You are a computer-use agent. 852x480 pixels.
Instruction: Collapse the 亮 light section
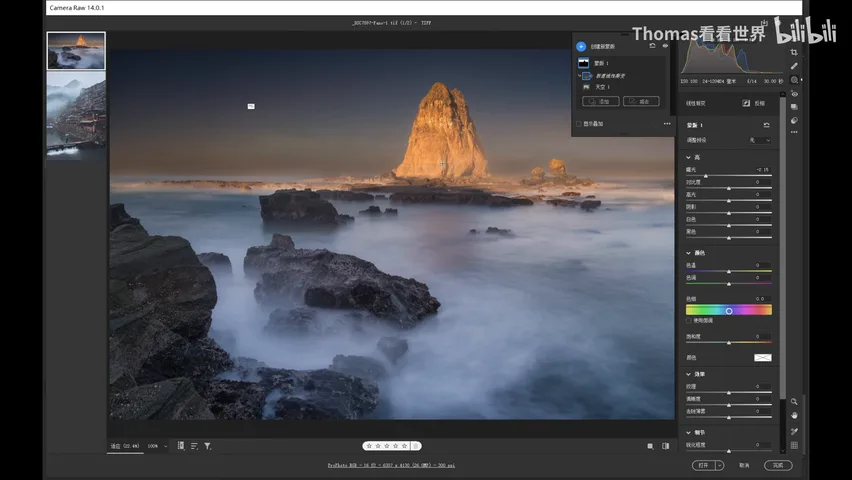click(688, 157)
